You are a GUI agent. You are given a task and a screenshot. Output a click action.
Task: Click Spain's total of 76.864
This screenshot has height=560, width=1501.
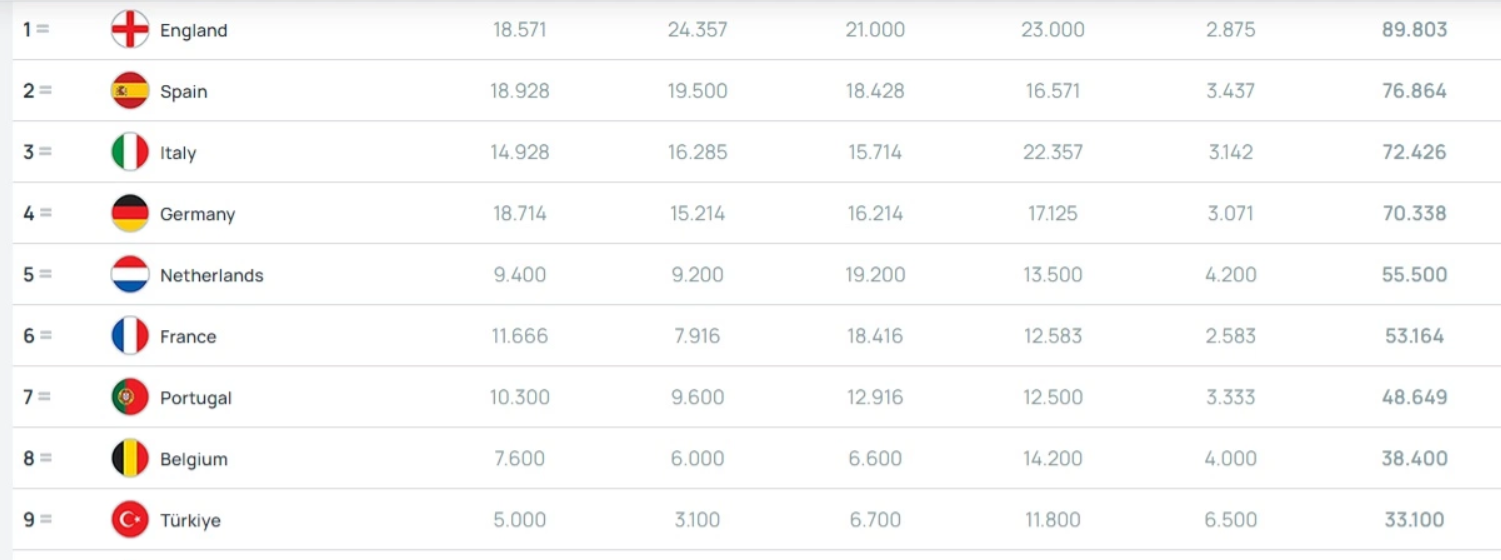[x=1414, y=91]
